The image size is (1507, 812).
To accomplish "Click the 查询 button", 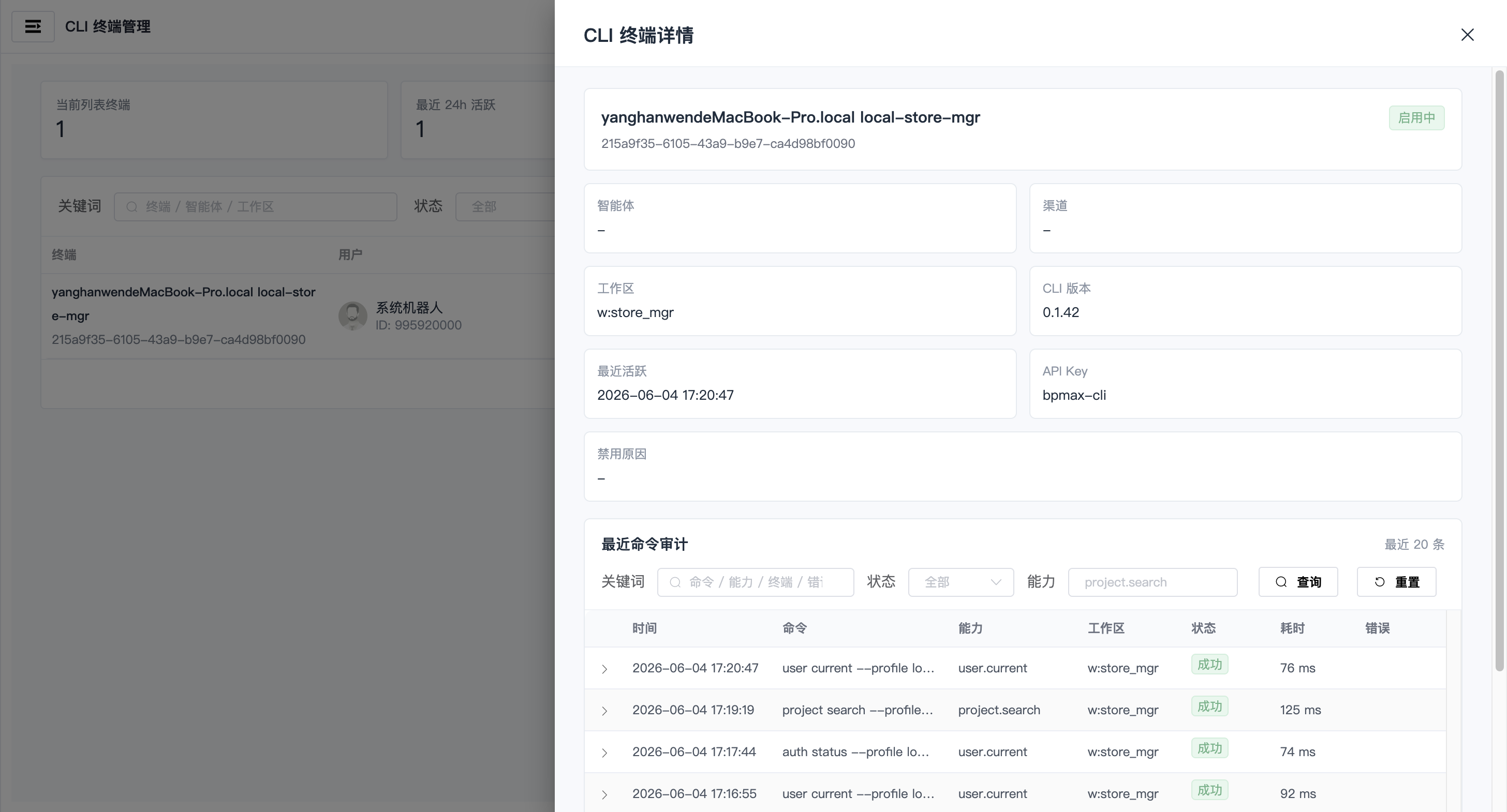I will (x=1297, y=582).
